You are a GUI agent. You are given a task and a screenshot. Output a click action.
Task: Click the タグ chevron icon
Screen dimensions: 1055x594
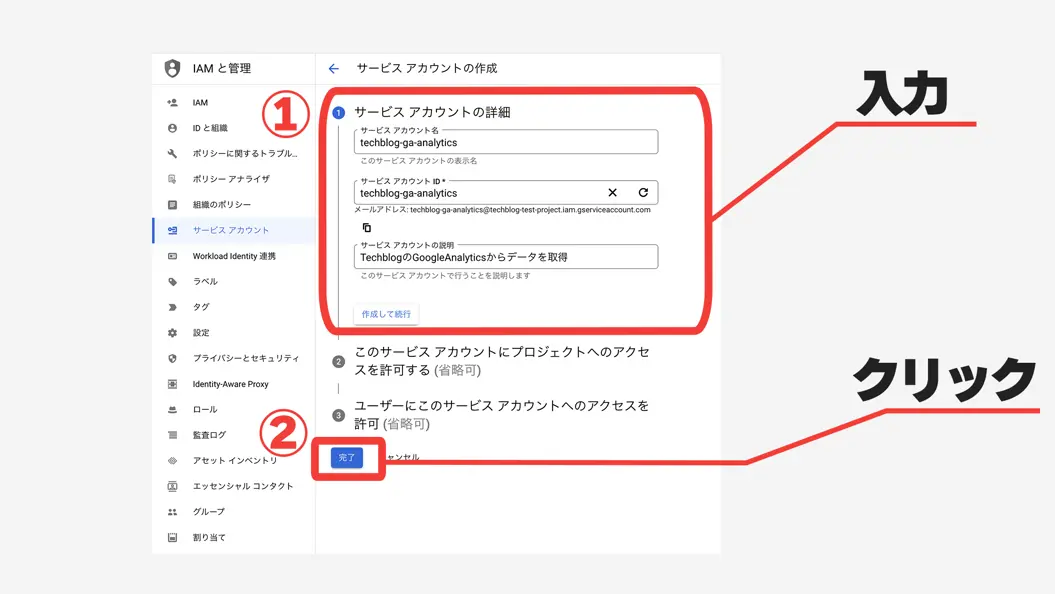(x=172, y=307)
